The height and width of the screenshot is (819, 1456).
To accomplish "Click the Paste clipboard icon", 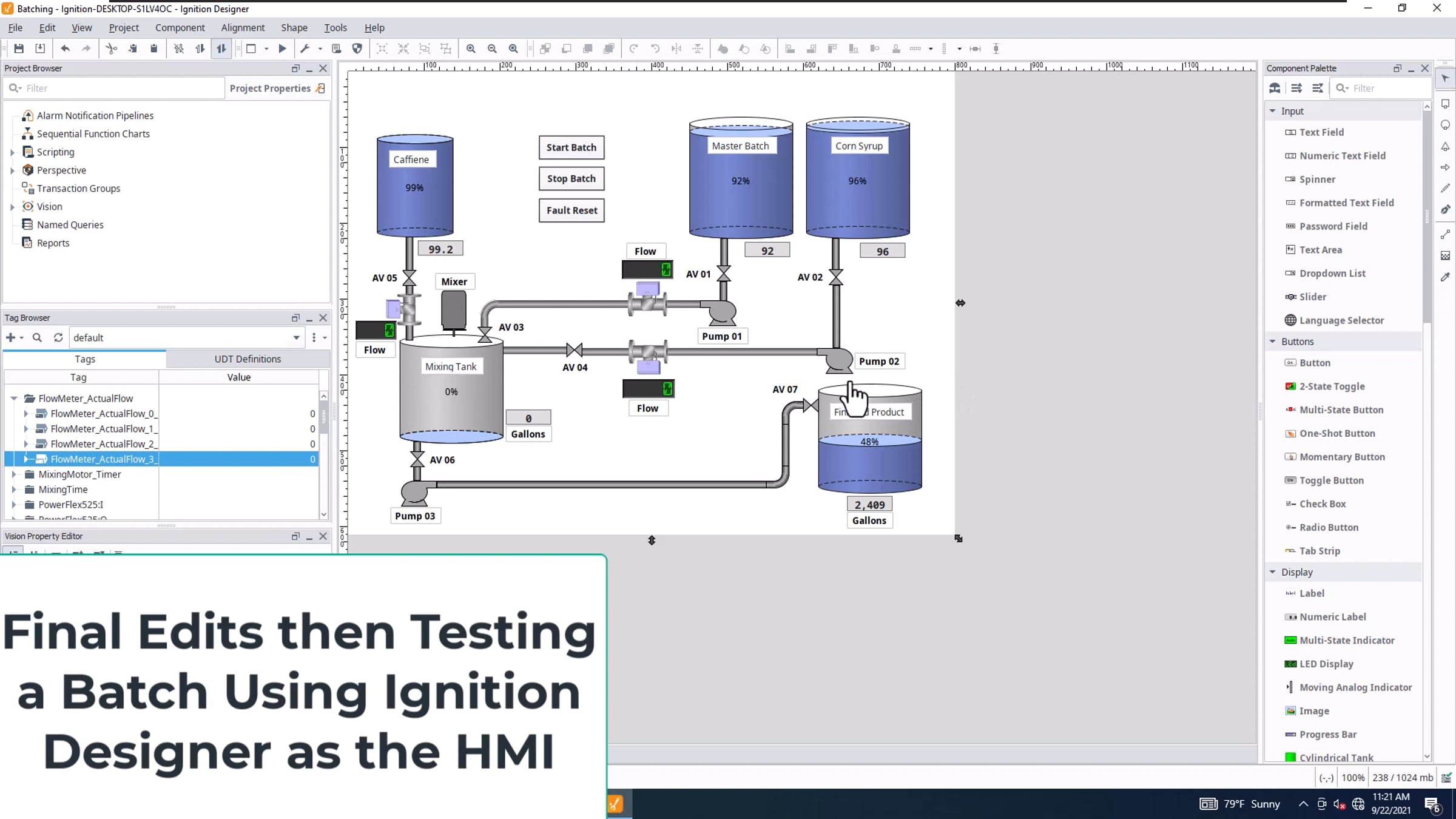I will click(154, 49).
